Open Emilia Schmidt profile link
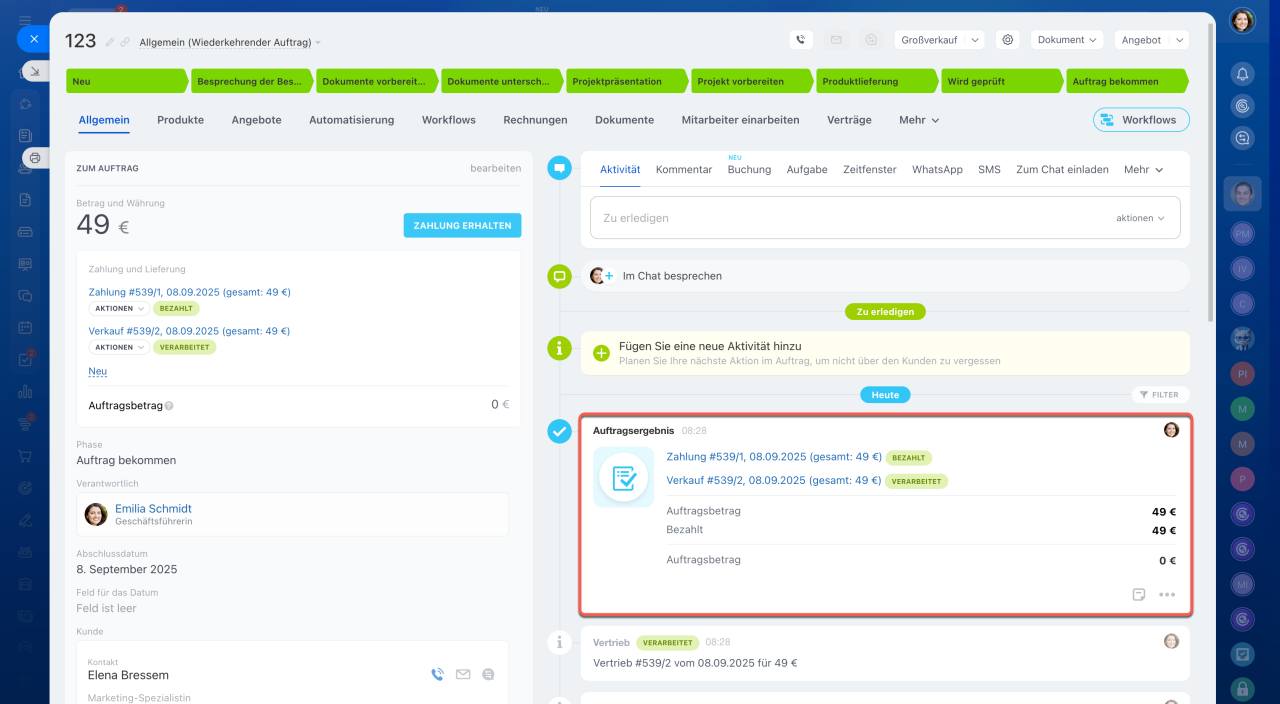The width and height of the screenshot is (1280, 704). (153, 508)
